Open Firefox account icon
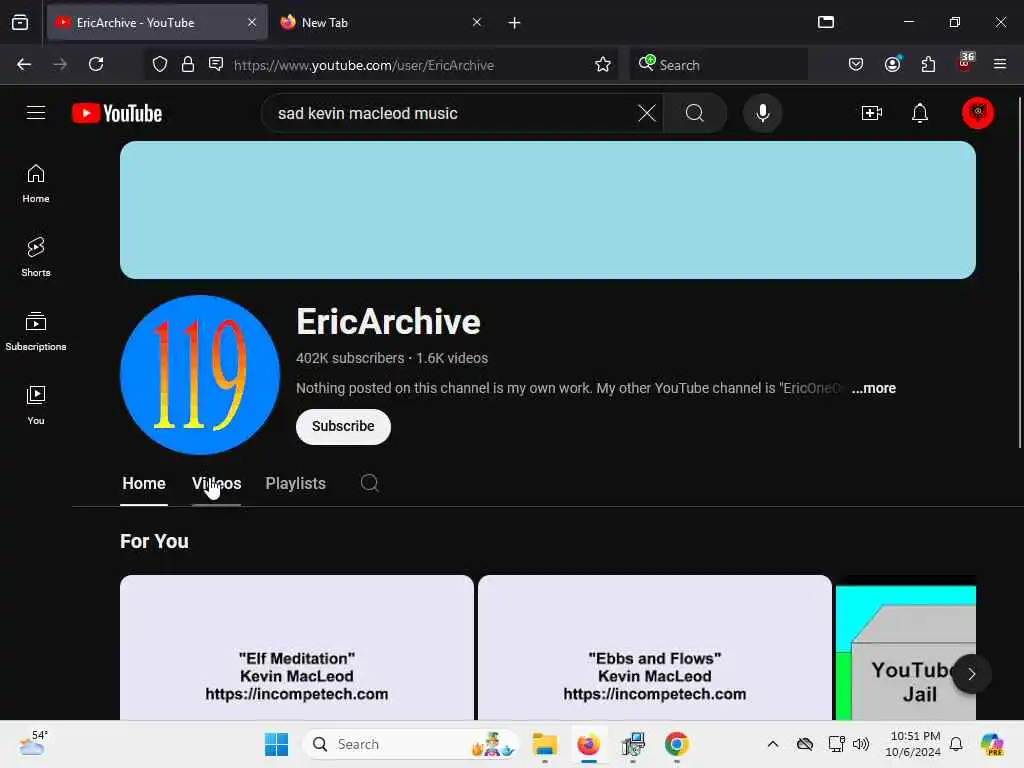The width and height of the screenshot is (1024, 768). pos(892,64)
